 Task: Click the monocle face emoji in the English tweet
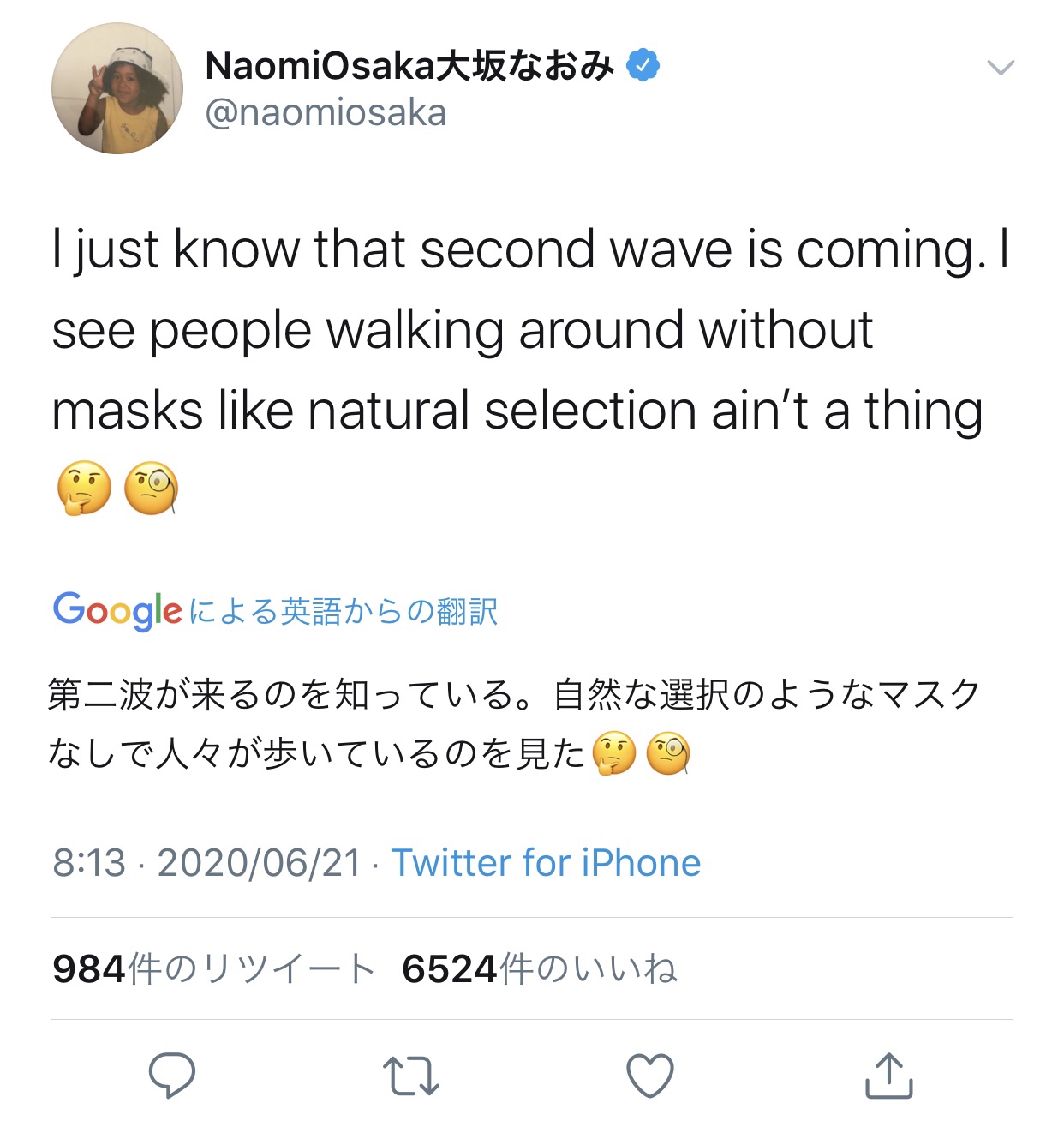coord(152,489)
